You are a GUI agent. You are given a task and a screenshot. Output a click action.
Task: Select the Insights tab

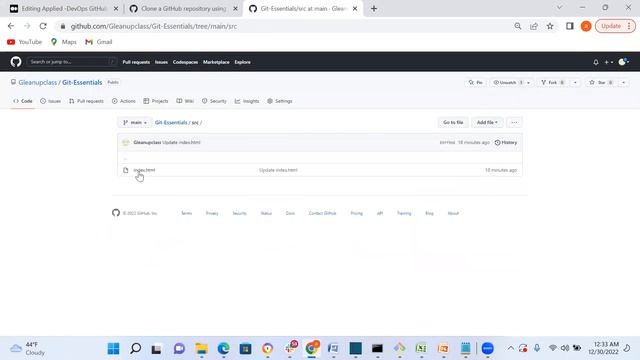point(247,101)
